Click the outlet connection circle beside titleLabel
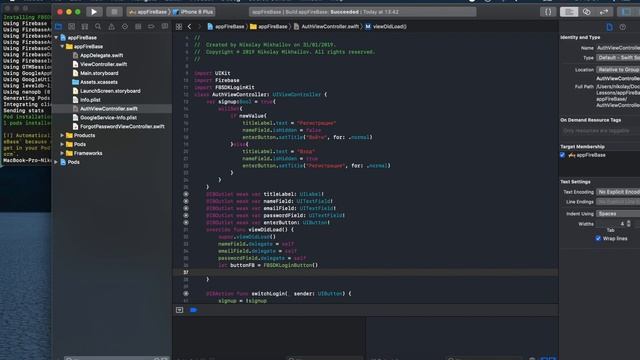Screen dimensions: 640x360 [x=186, y=194]
